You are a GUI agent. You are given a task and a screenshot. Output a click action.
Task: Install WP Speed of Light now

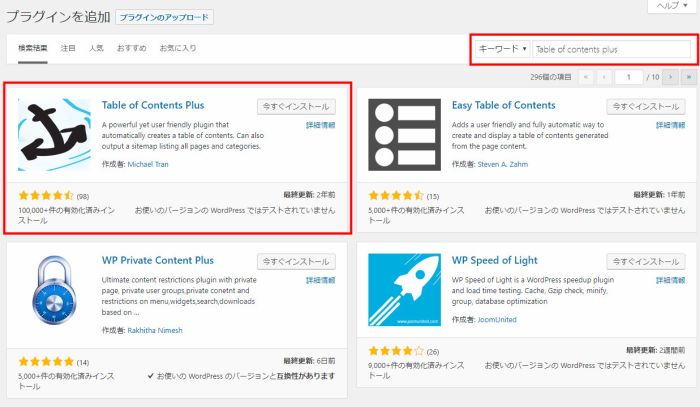pyautogui.click(x=646, y=262)
